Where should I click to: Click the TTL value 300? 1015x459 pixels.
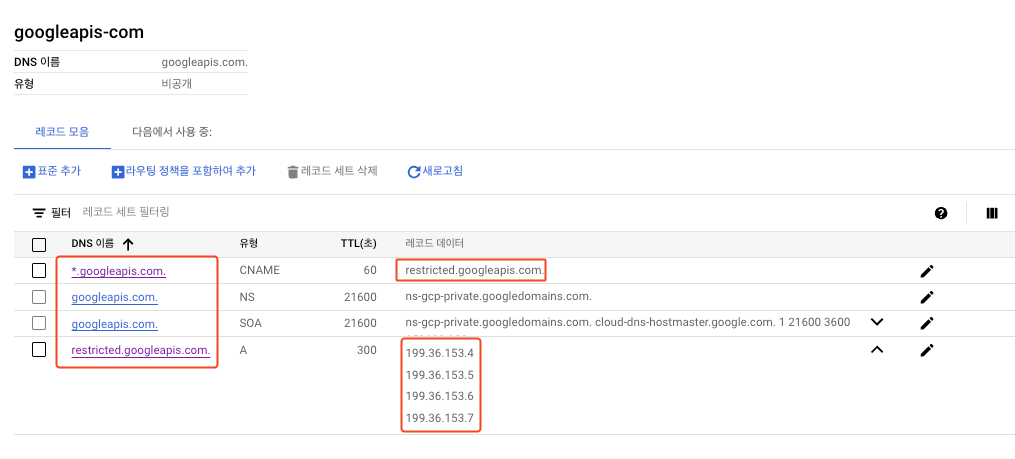(367, 350)
